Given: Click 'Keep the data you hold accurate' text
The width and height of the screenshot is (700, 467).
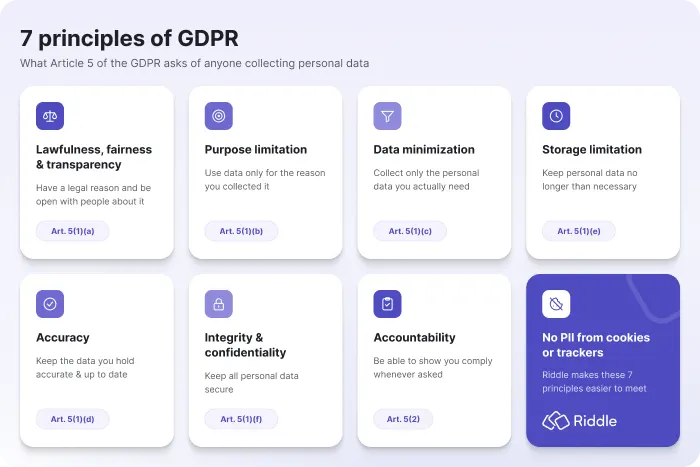Looking at the screenshot, I should click(85, 367).
